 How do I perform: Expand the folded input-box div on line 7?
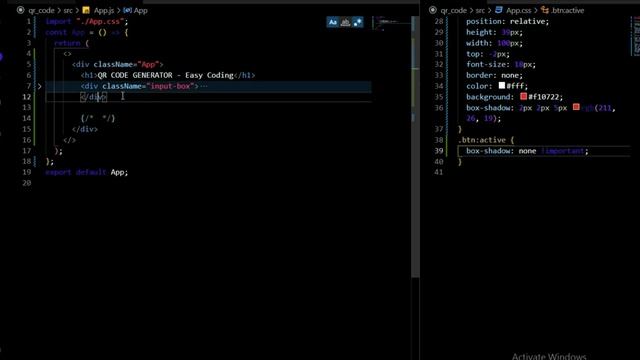[40, 86]
